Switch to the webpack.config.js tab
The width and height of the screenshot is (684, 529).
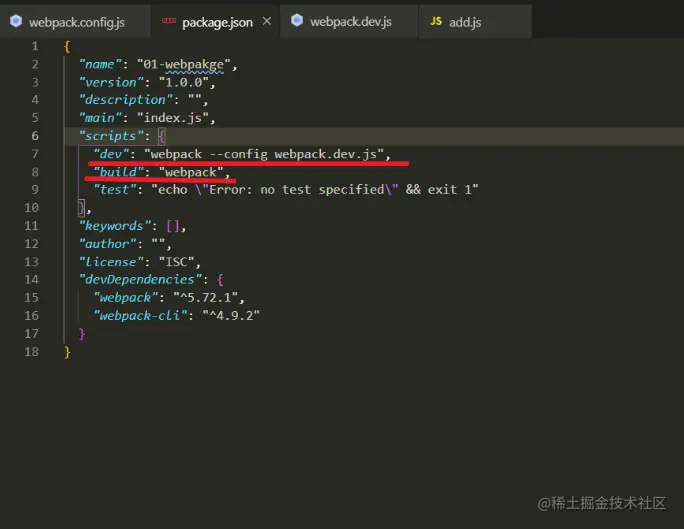click(75, 22)
